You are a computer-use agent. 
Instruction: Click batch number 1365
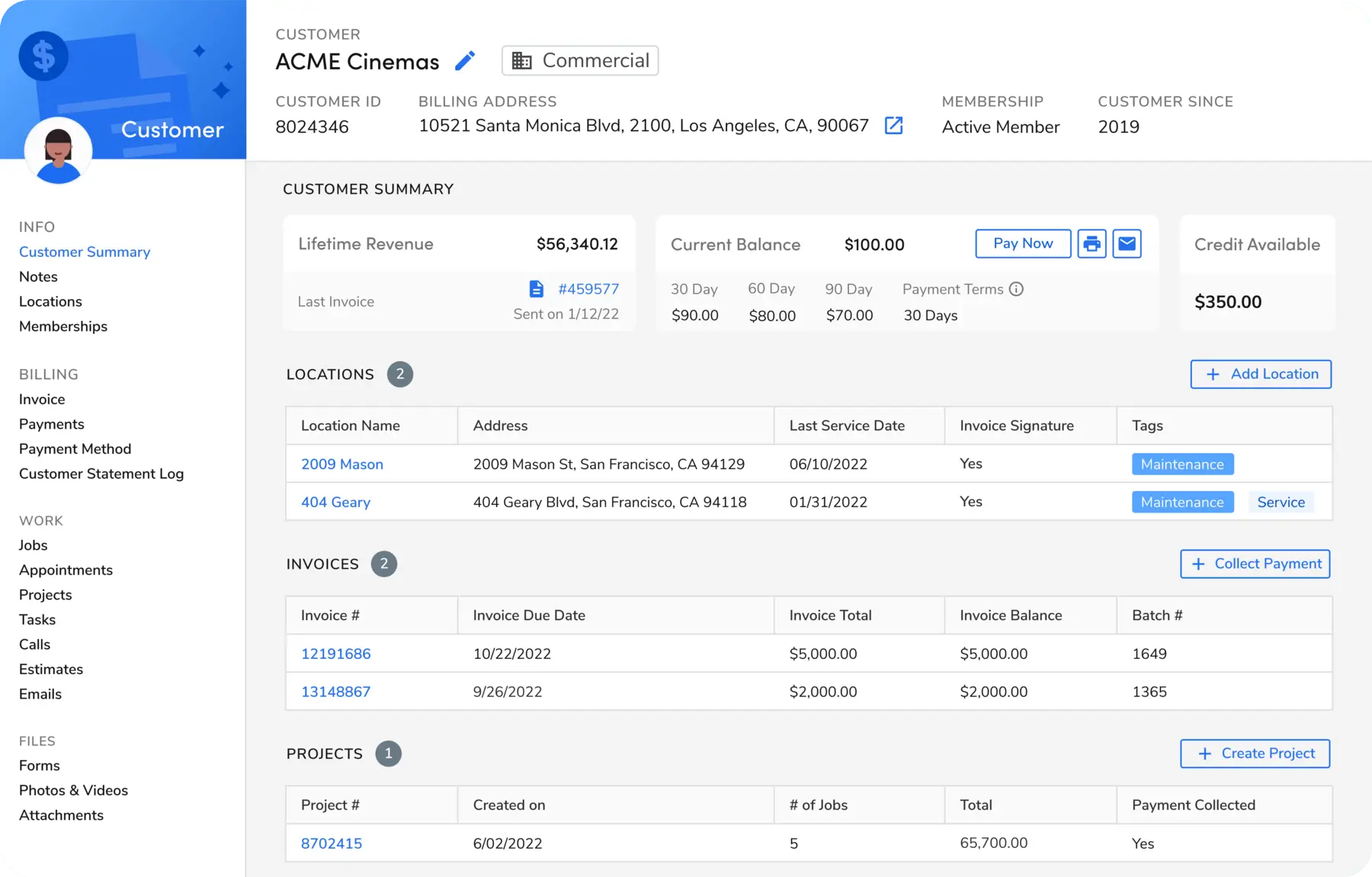[1149, 692]
